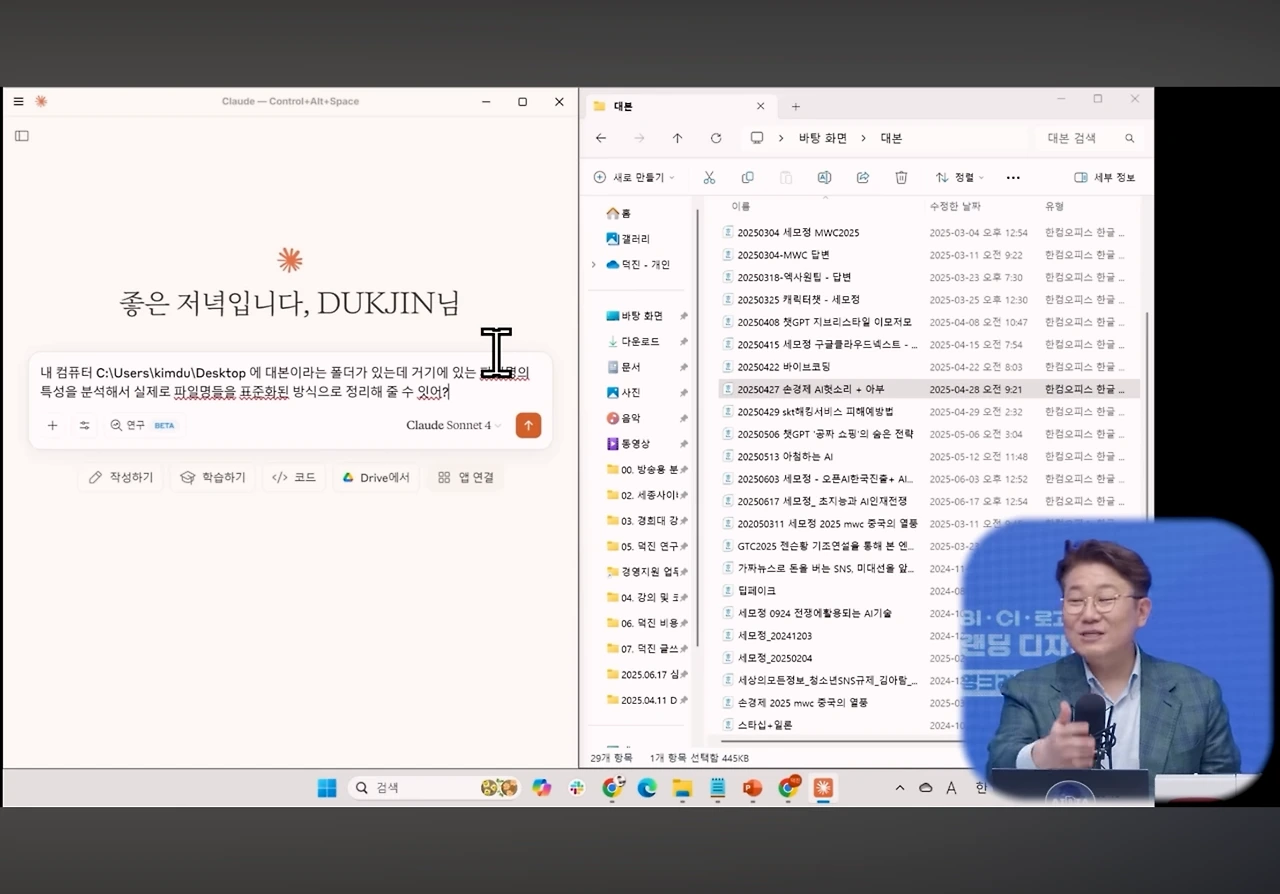Open the 새로 만들기 dropdown
The image size is (1280, 894).
pyautogui.click(x=634, y=177)
